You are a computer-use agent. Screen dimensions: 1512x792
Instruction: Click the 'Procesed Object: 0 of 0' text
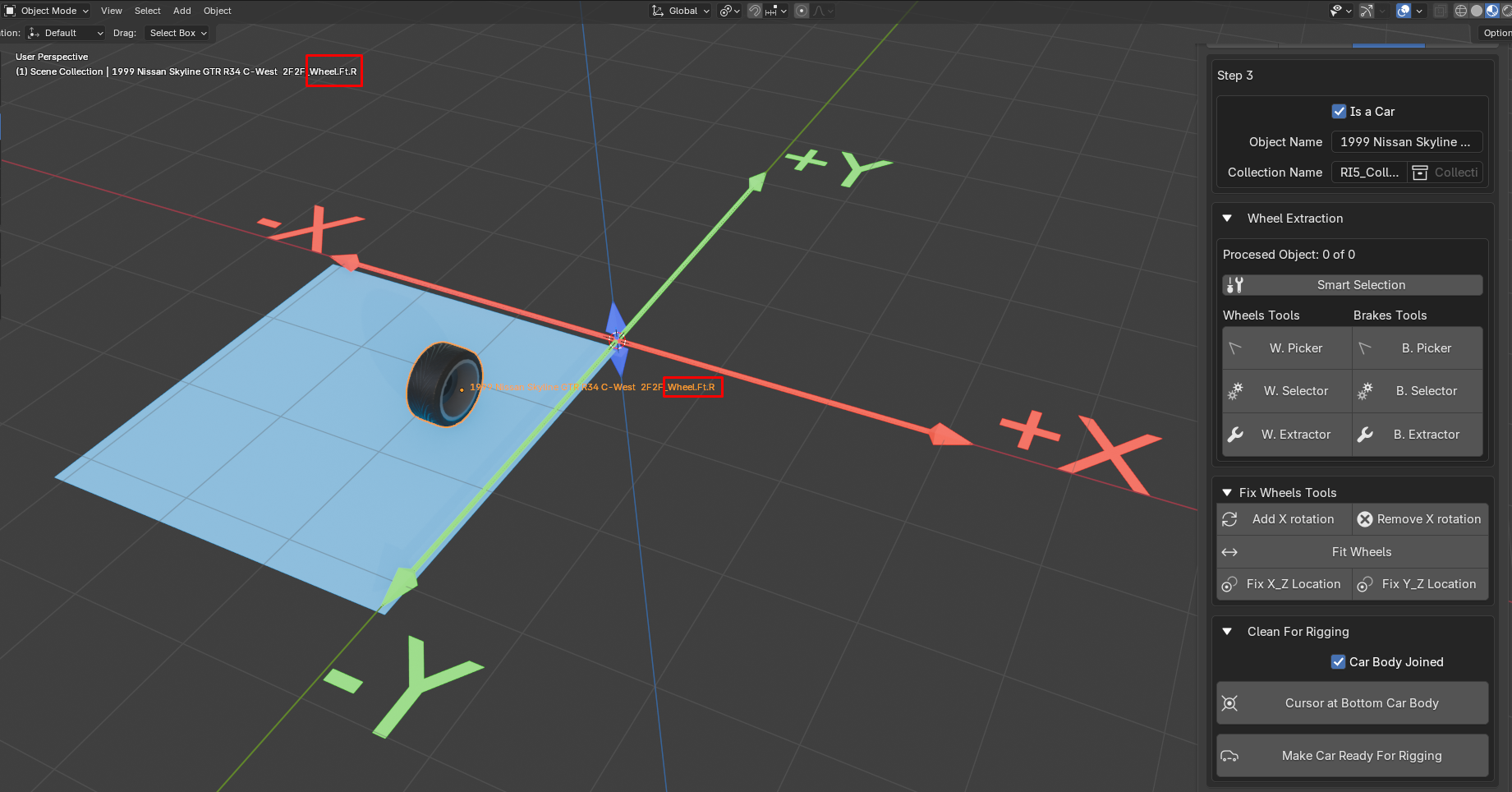1289,255
